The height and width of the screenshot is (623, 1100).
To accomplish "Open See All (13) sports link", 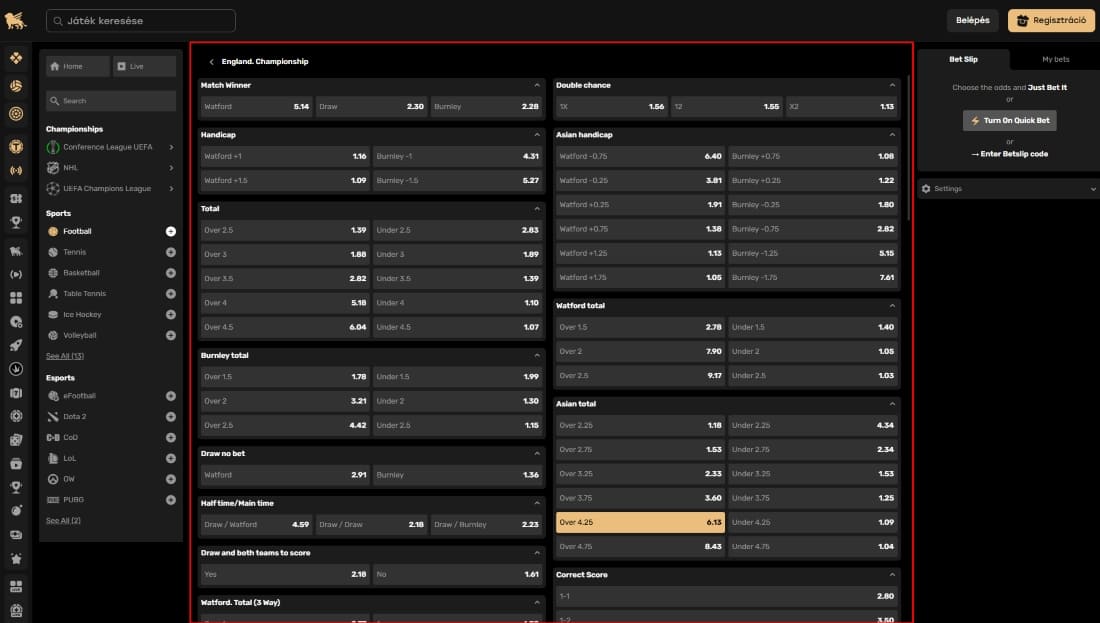I will pyautogui.click(x=65, y=356).
